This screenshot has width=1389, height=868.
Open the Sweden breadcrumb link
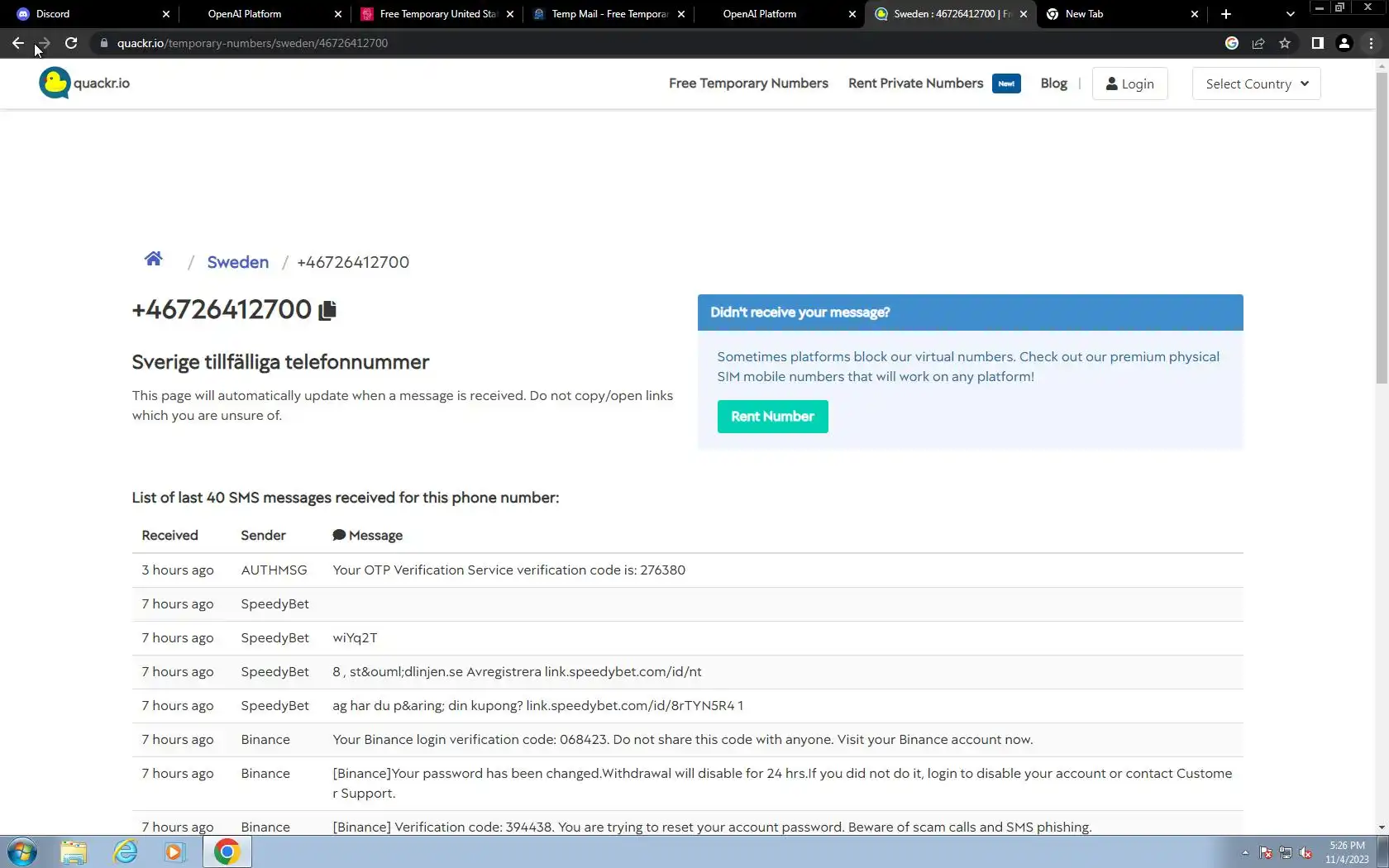pyautogui.click(x=237, y=262)
